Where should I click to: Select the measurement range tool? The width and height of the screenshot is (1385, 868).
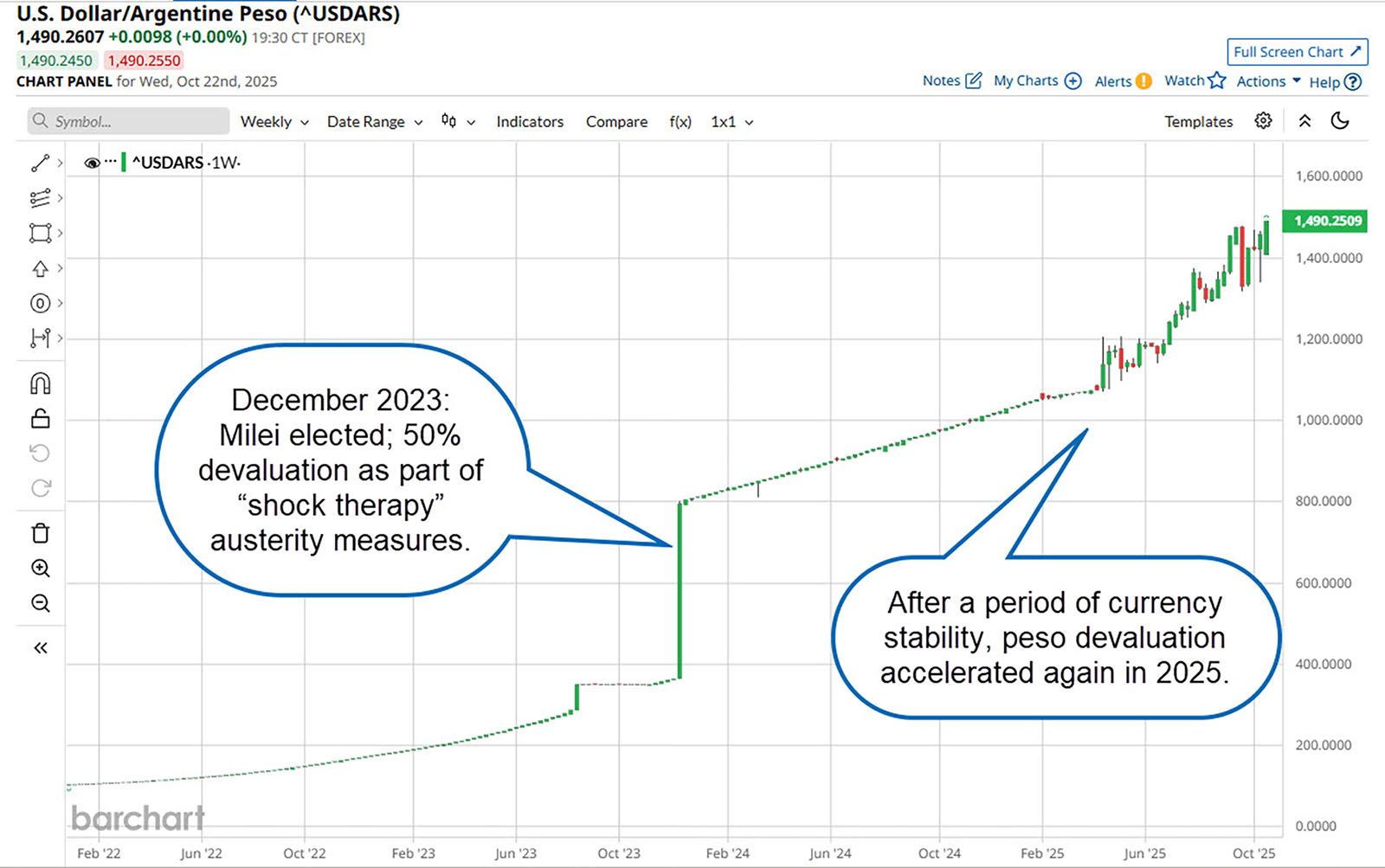[40, 338]
